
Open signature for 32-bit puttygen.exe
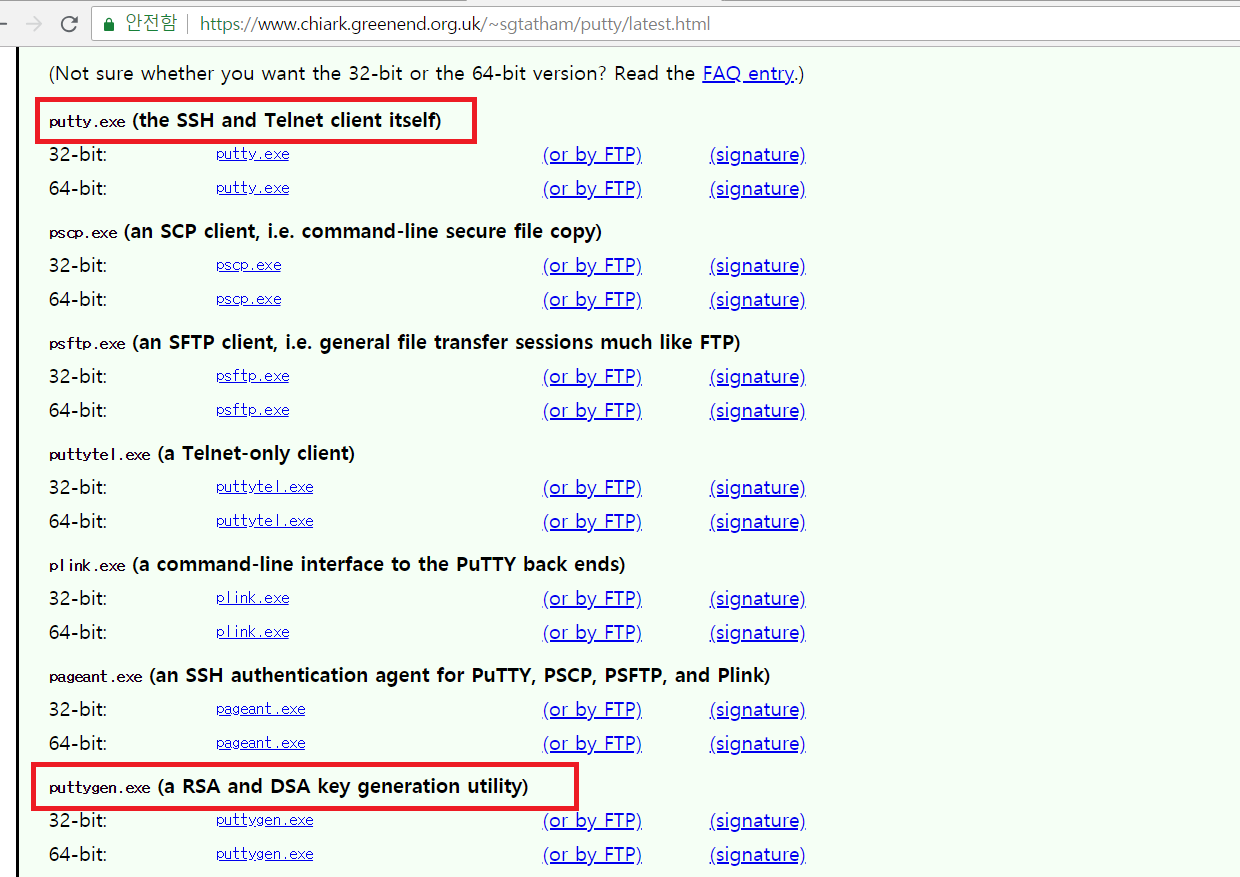coord(757,821)
